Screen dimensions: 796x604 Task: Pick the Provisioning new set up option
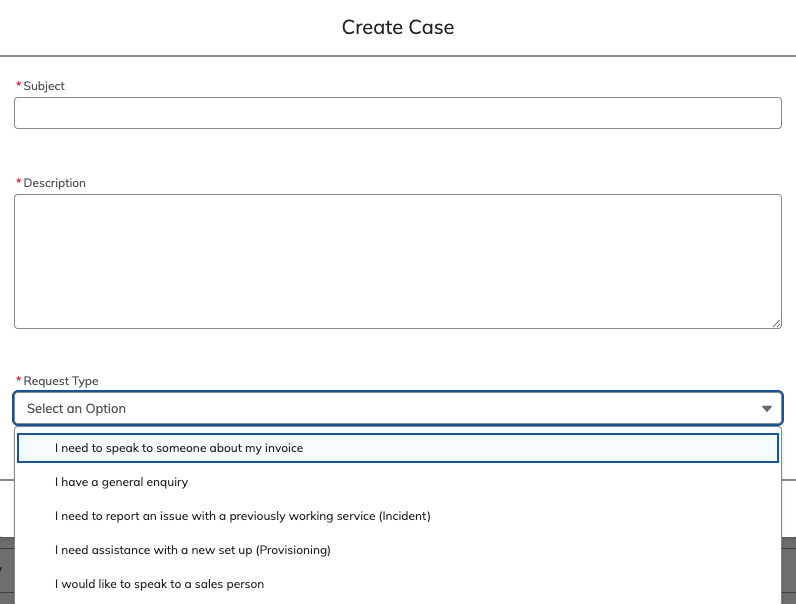click(x=192, y=550)
